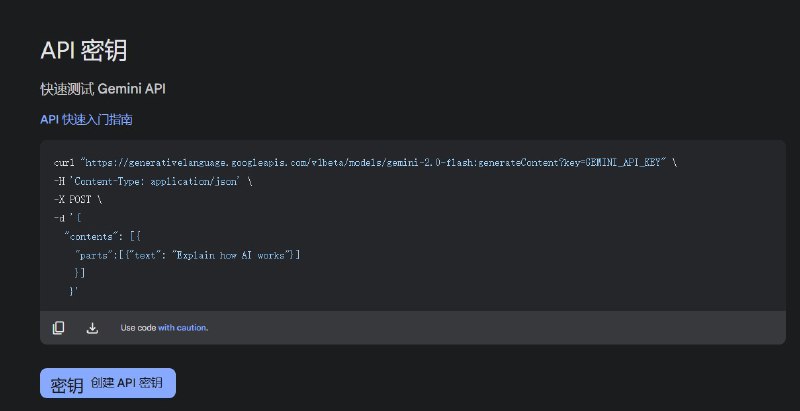Click the "parts" text line in code
Image resolution: width=800 pixels, height=411 pixels.
click(x=187, y=255)
